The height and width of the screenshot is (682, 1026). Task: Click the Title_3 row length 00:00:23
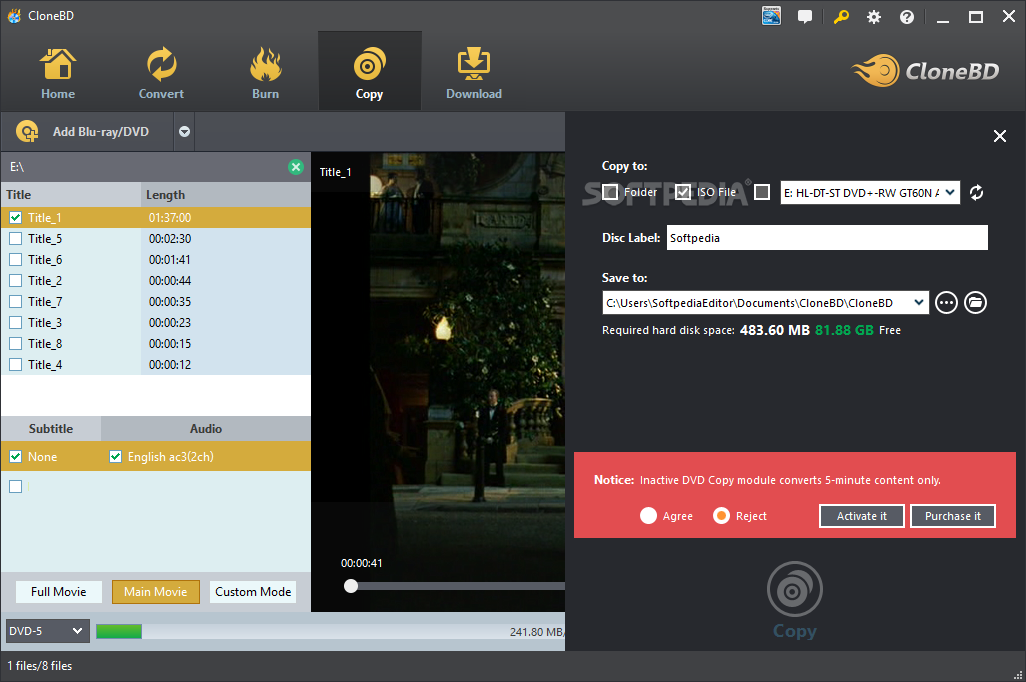click(x=169, y=323)
